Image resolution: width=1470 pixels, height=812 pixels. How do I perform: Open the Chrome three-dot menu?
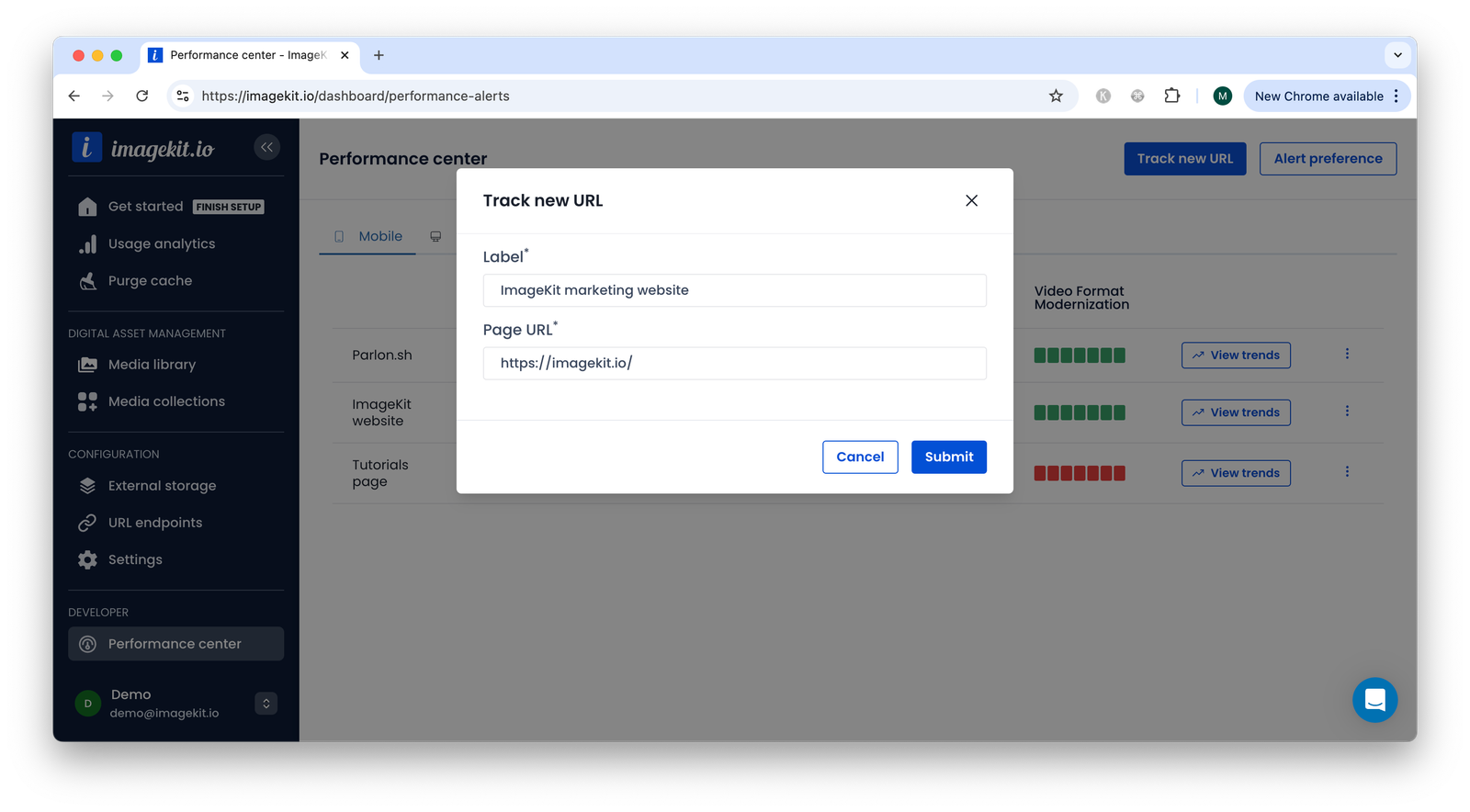pos(1396,96)
